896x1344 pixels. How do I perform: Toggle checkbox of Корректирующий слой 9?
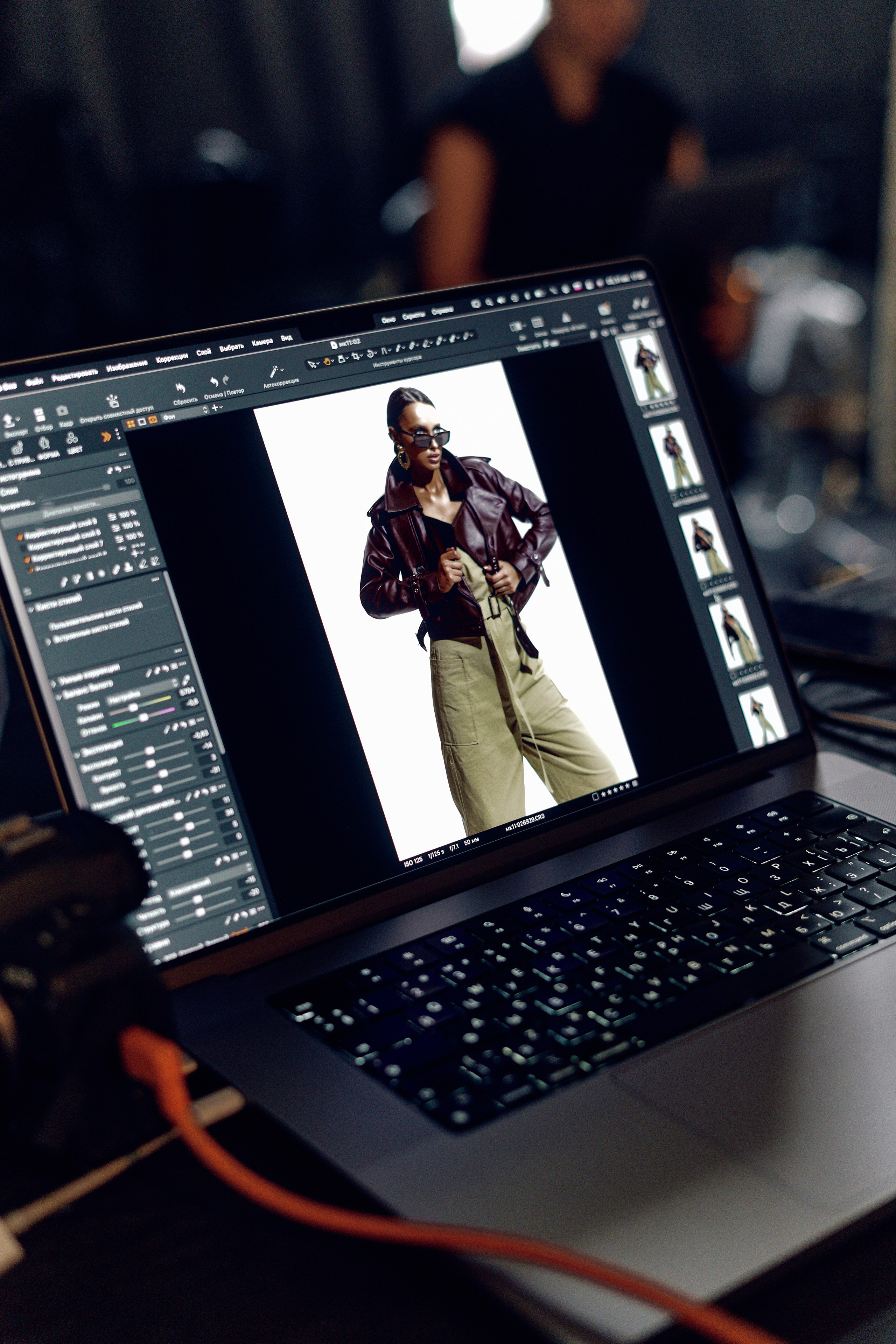tap(19, 537)
